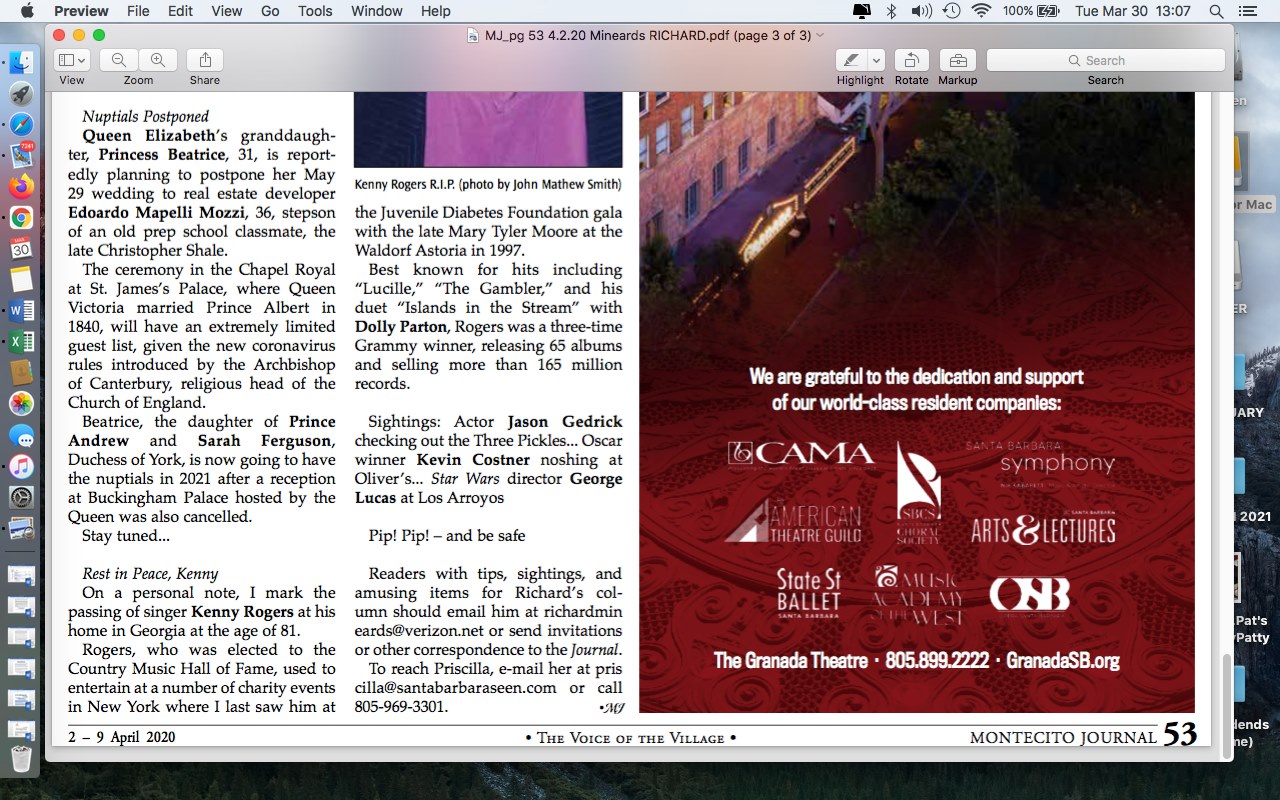
Task: Open Notes app in the Dock
Action: tap(21, 279)
